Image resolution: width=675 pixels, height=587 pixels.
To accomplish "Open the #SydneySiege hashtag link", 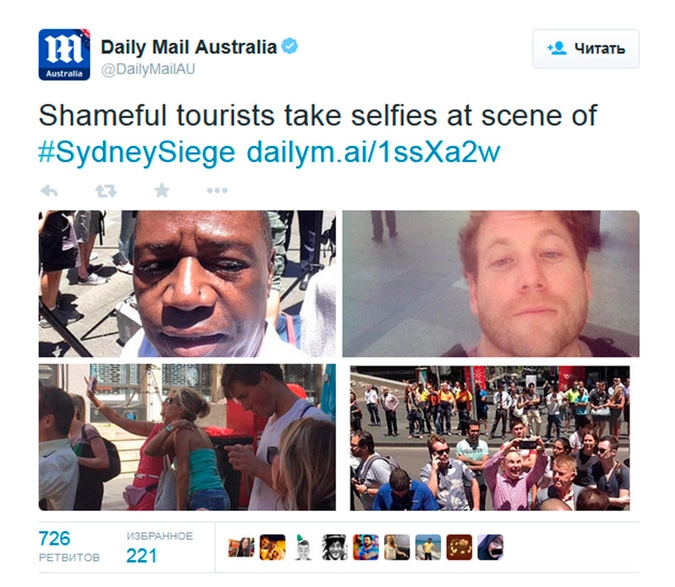I will 137,152.
